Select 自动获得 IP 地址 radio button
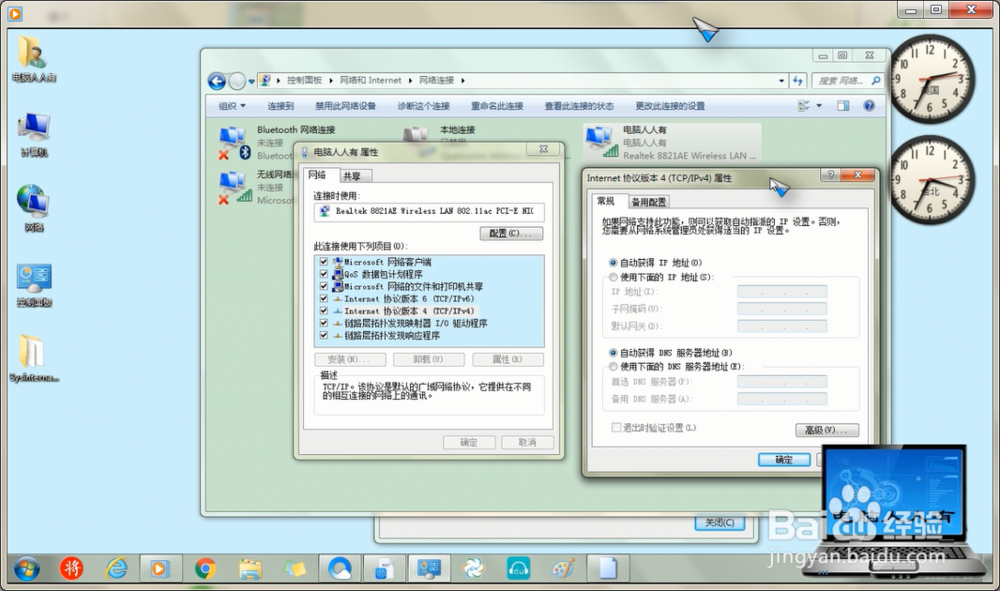 click(613, 263)
